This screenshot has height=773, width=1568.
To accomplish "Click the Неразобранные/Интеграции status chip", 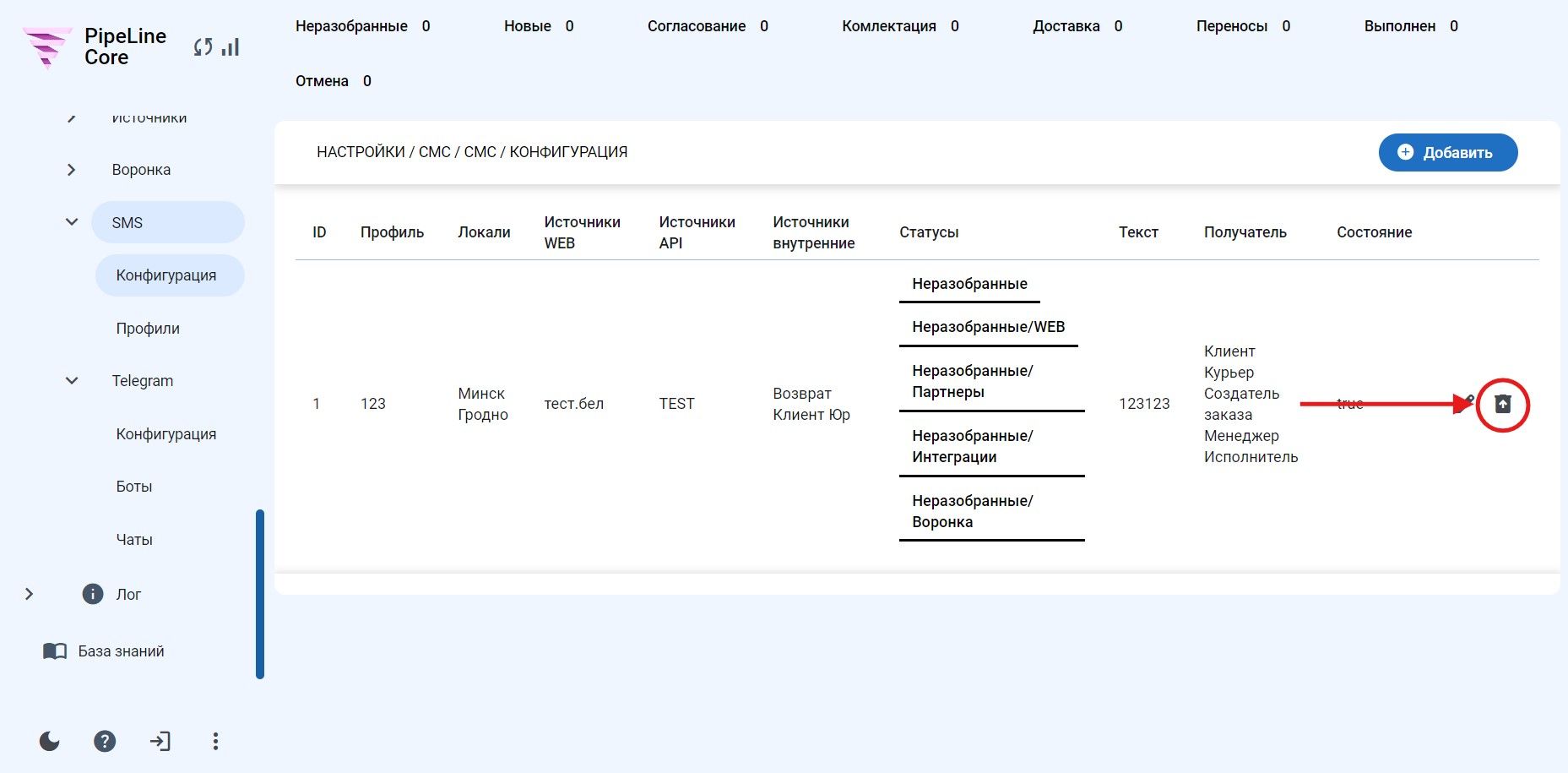I will pyautogui.click(x=992, y=446).
